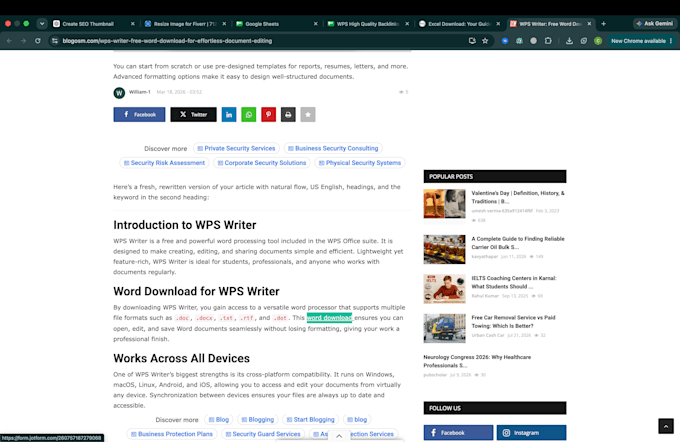Screen dimensions: 680x442
Task: Follow on Facebook in sidebar
Action: [458, 432]
